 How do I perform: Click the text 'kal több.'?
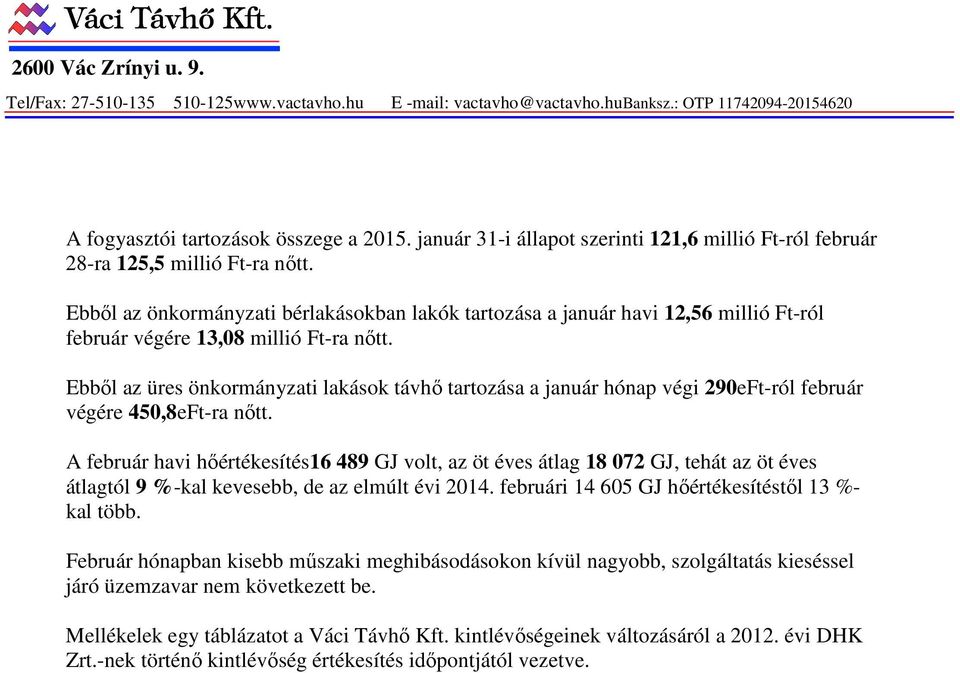[103, 511]
